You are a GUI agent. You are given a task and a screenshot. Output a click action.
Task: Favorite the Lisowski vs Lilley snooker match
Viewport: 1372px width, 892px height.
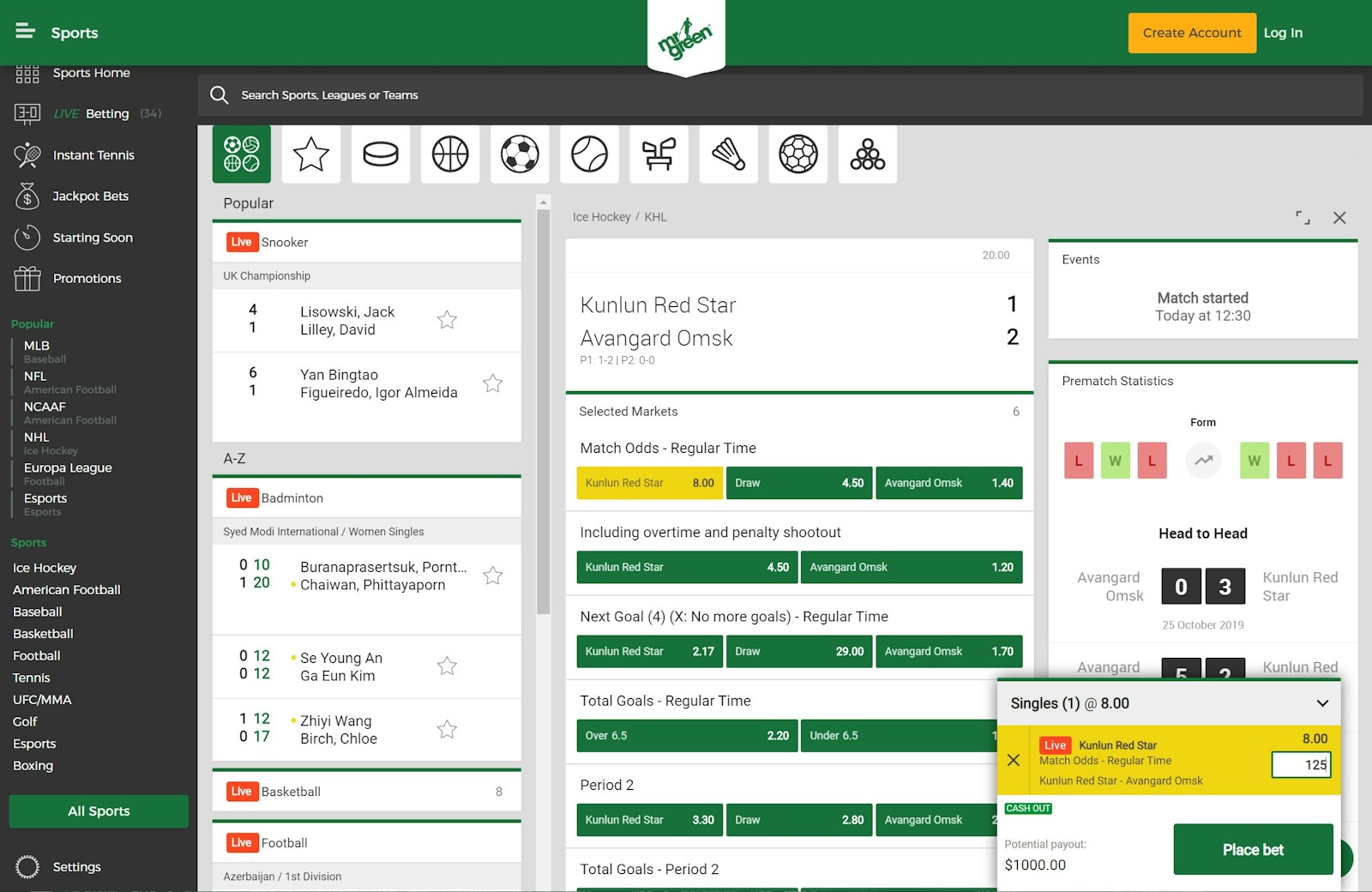[x=447, y=319]
